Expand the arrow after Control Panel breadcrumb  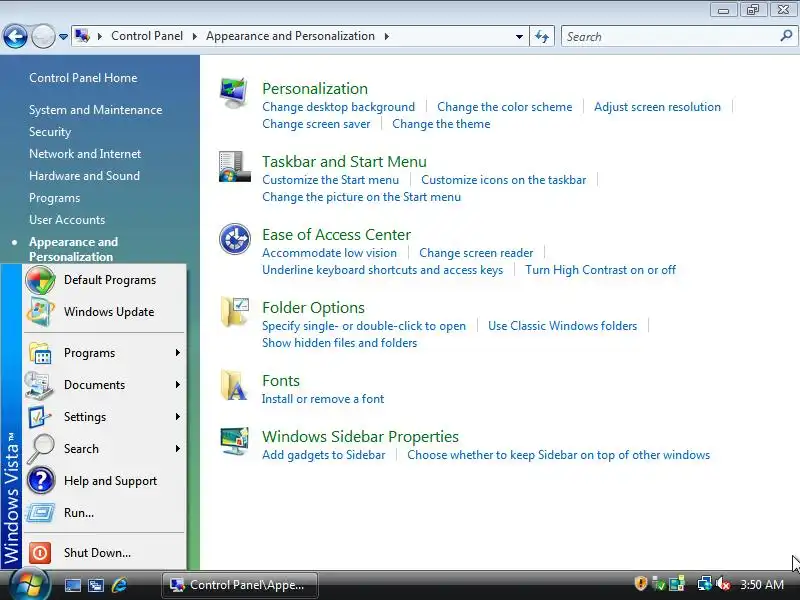194,36
